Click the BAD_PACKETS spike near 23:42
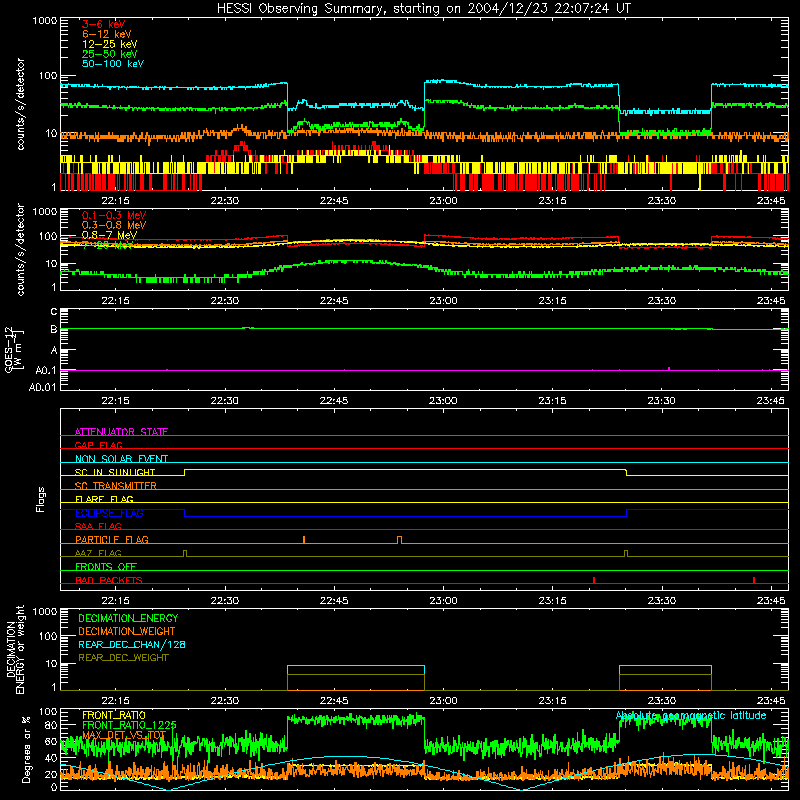The image size is (800, 800). pyautogui.click(x=754, y=580)
